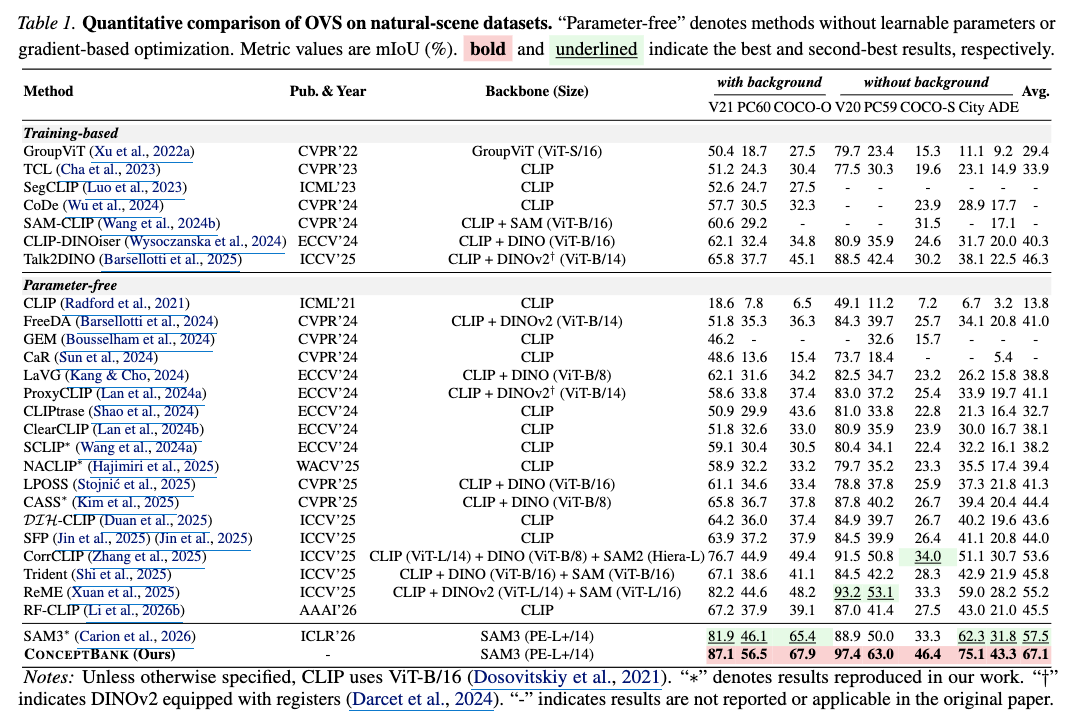Open the Lan et al., 2024a citation

click(151, 393)
